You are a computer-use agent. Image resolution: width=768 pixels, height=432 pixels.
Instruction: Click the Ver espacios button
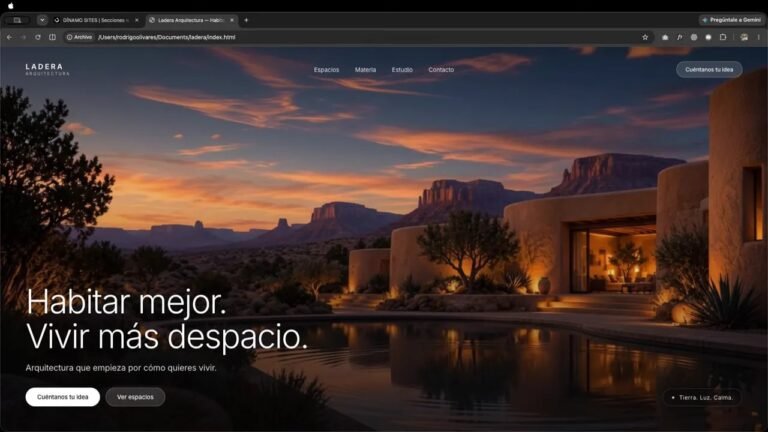coord(135,397)
